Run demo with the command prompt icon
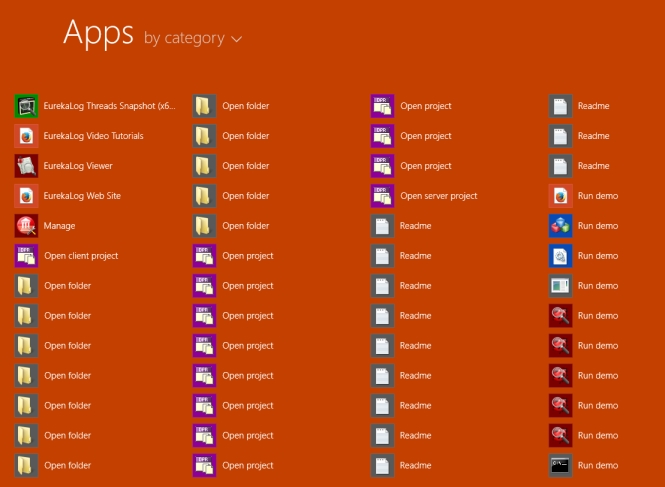Viewport: 665px width, 487px height. tap(584, 465)
